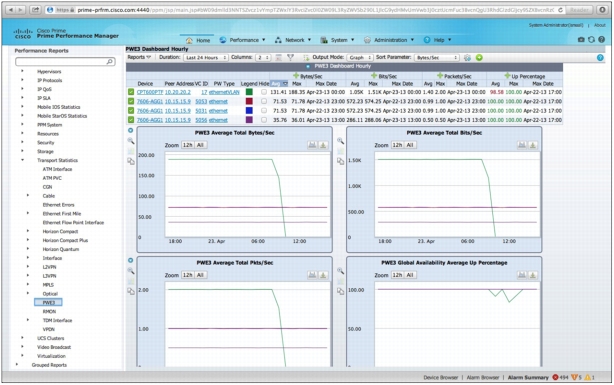
Task: Uncheck the CPT600PTF row green checkbox
Action: pyautogui.click(x=131, y=92)
